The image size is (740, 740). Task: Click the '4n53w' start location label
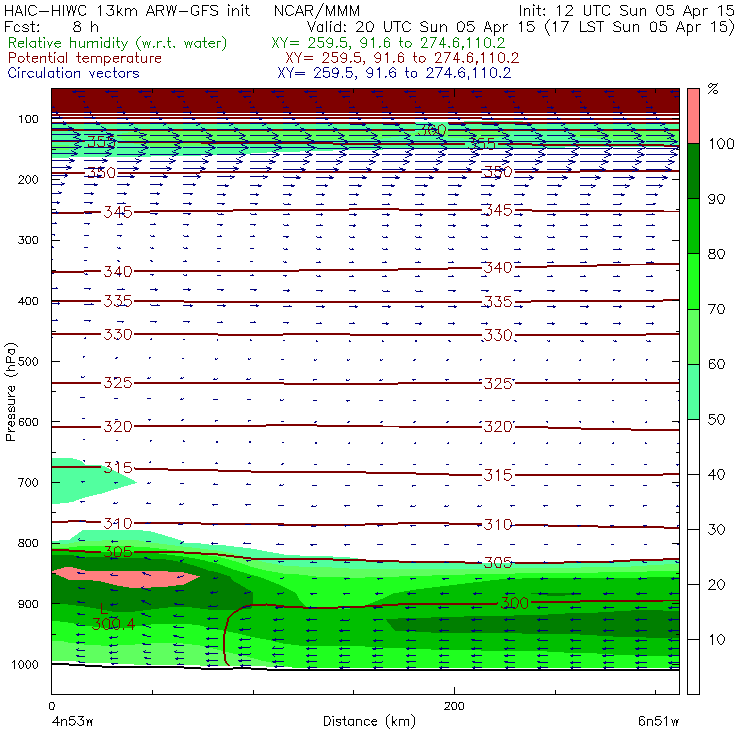click(x=73, y=721)
